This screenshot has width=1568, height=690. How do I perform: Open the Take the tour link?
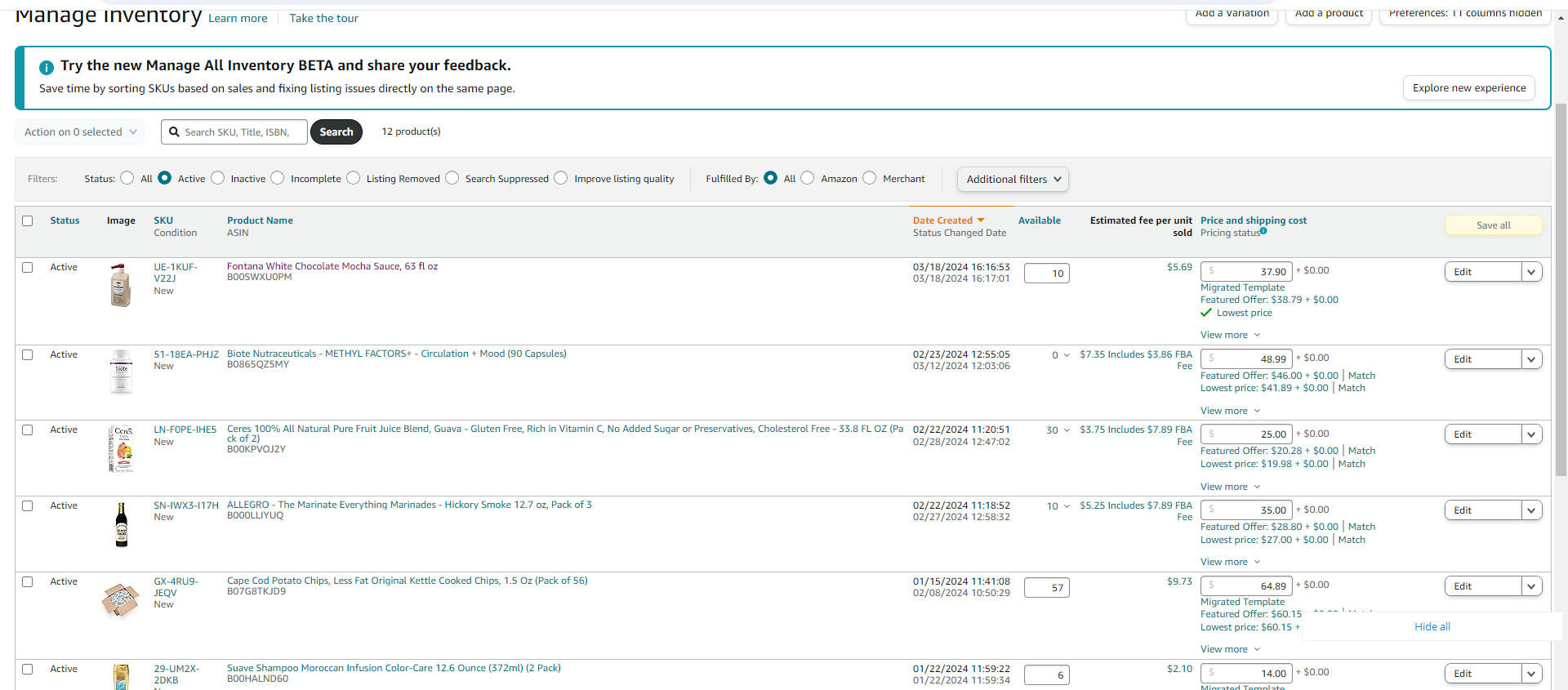coord(323,18)
